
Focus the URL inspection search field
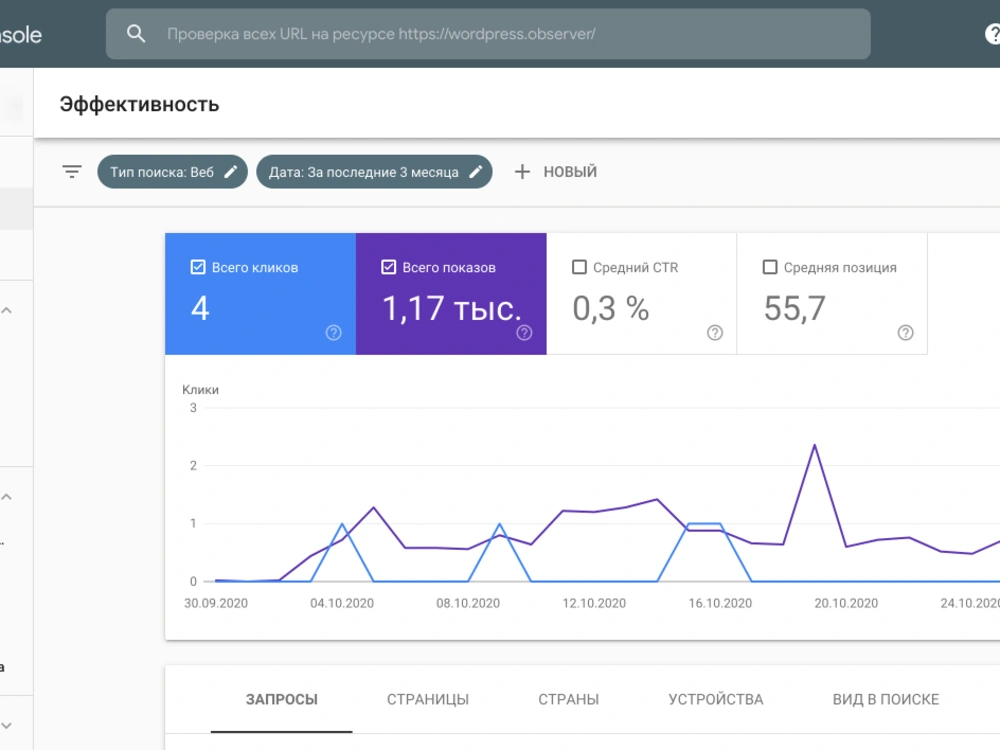tap(488, 34)
